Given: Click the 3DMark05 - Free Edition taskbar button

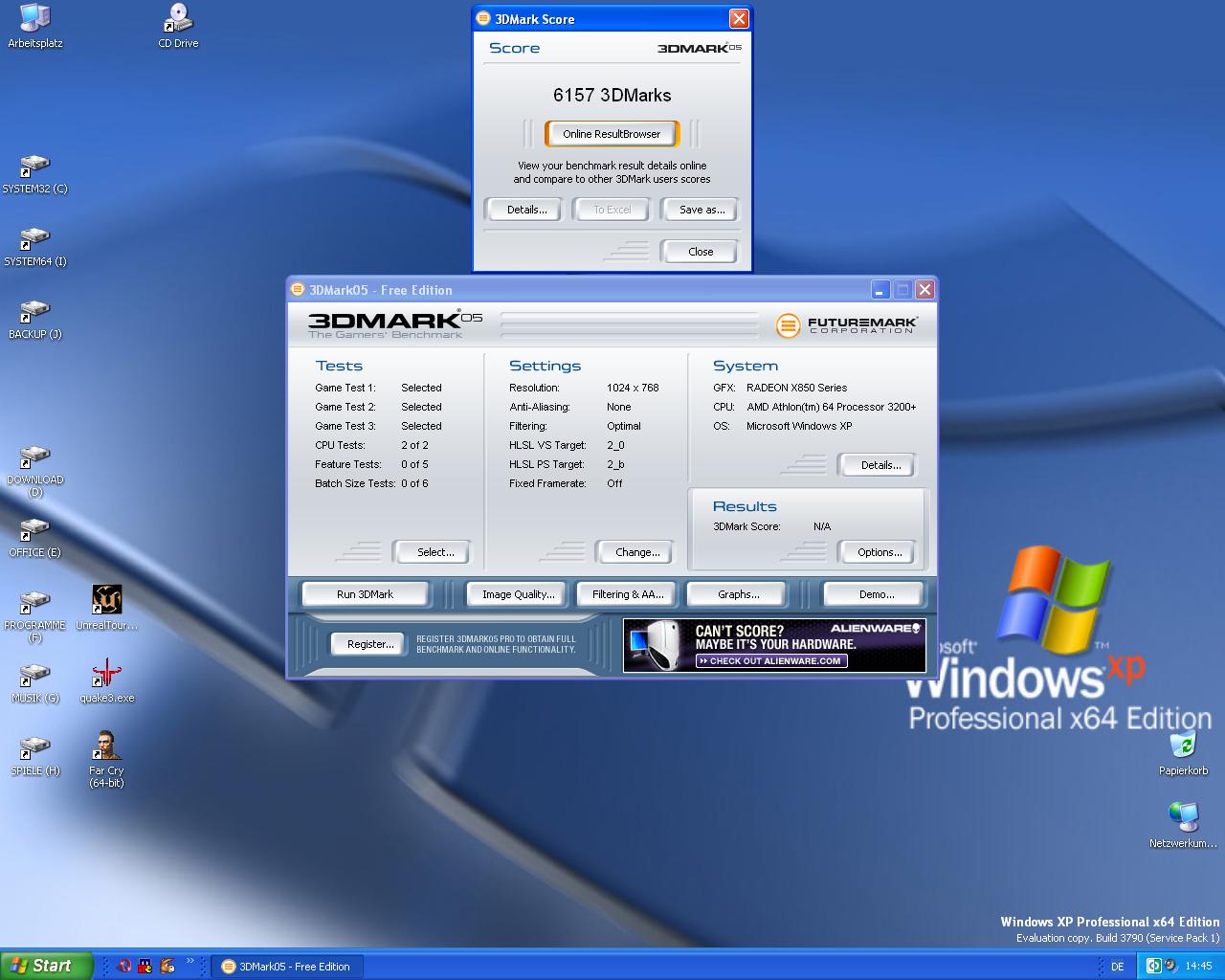Looking at the screenshot, I should (x=286, y=967).
